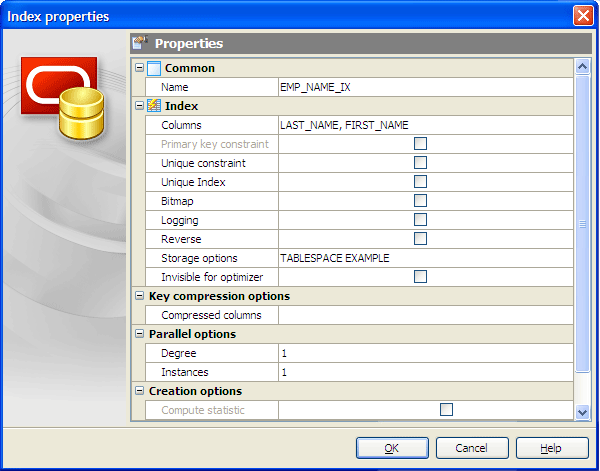Close the Index properties dialog
This screenshot has width=600, height=471.
click(582, 16)
